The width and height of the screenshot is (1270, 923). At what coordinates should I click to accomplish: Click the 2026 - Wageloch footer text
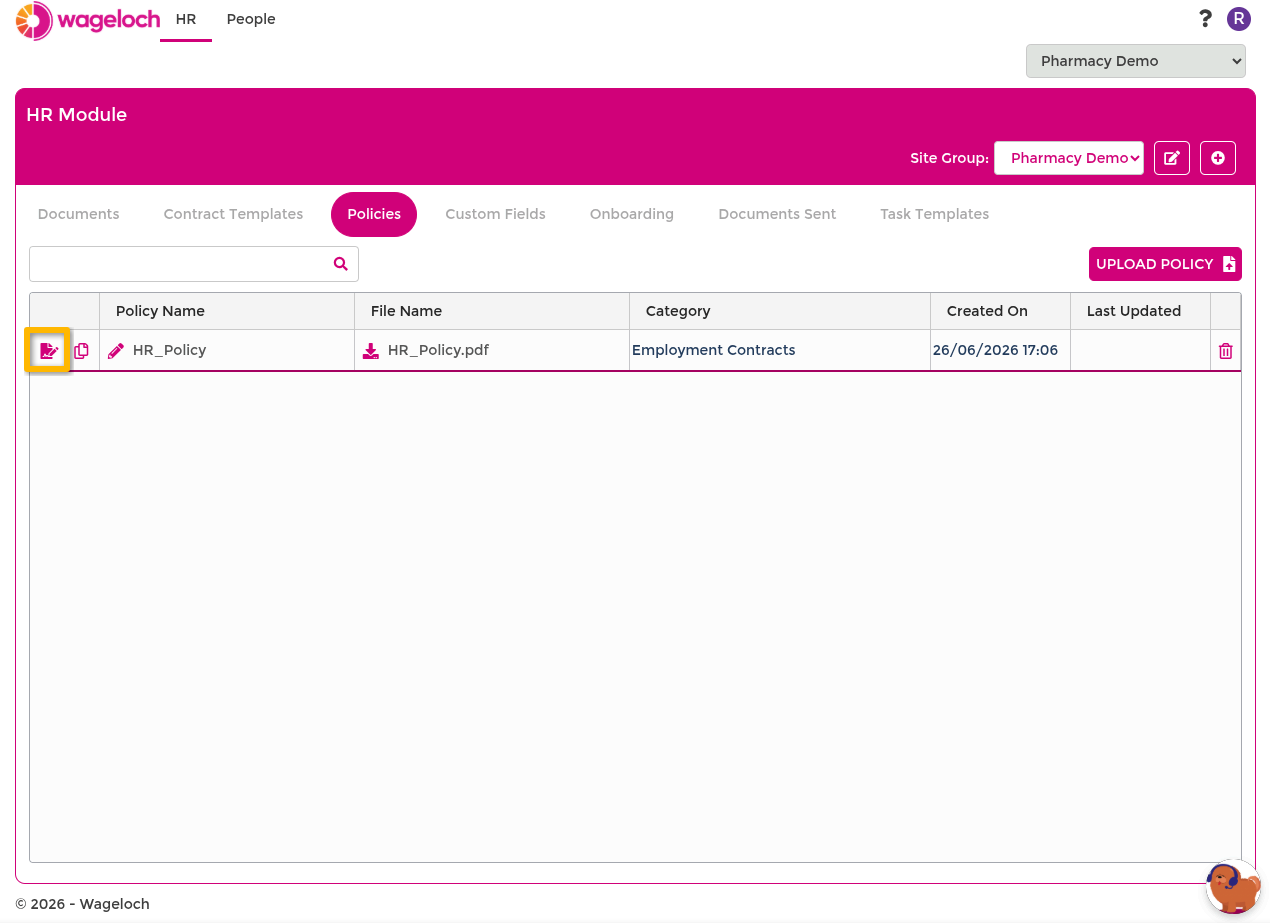click(x=82, y=904)
